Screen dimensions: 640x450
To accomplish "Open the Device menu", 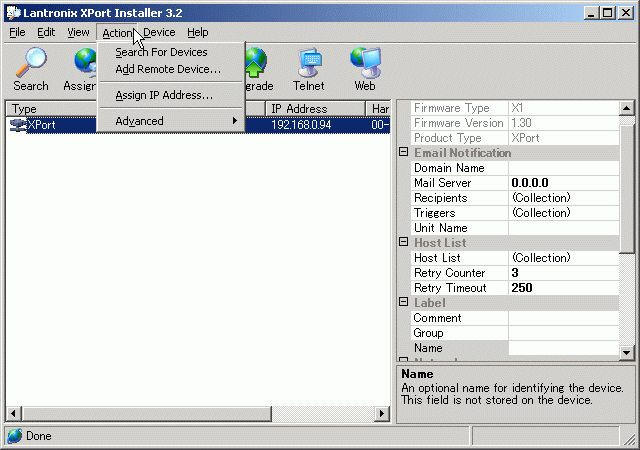I will tap(159, 32).
